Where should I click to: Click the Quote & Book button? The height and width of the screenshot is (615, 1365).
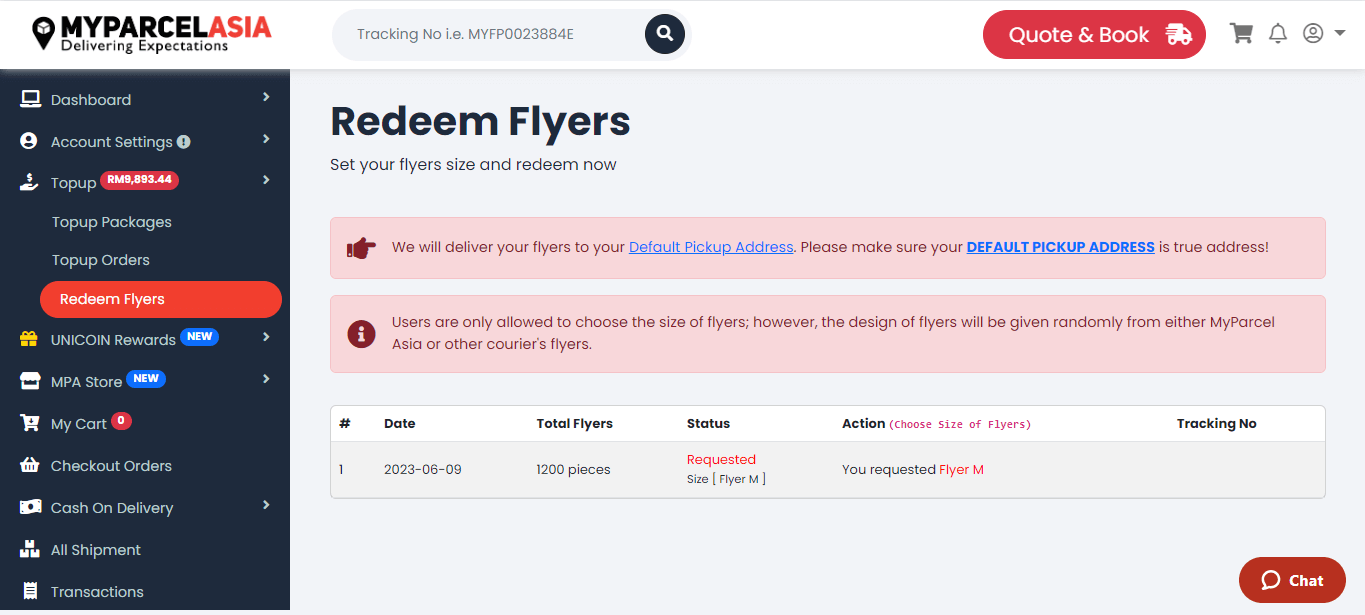click(1094, 34)
